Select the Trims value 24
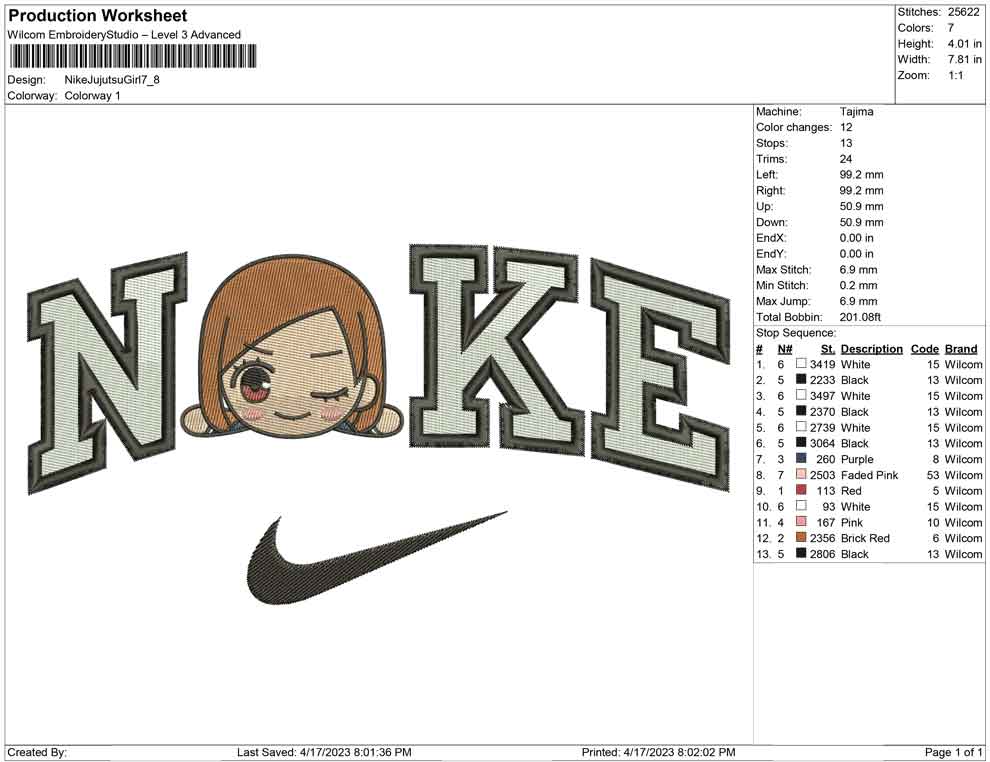 click(846, 159)
